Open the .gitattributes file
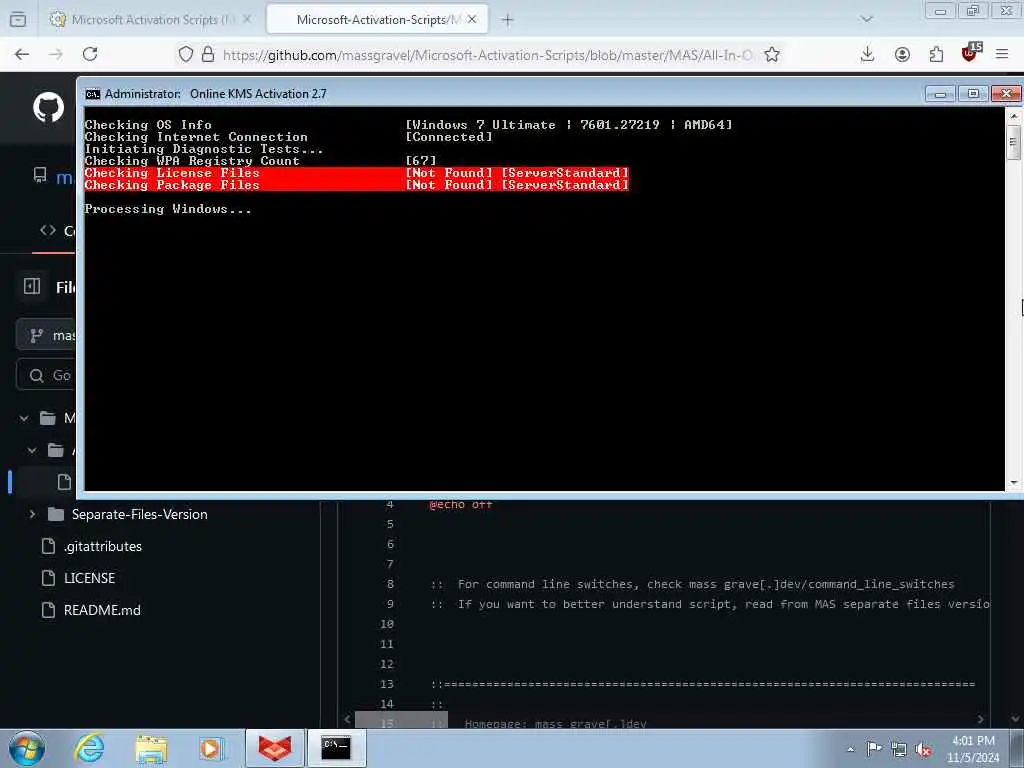1024x768 pixels. point(103,547)
